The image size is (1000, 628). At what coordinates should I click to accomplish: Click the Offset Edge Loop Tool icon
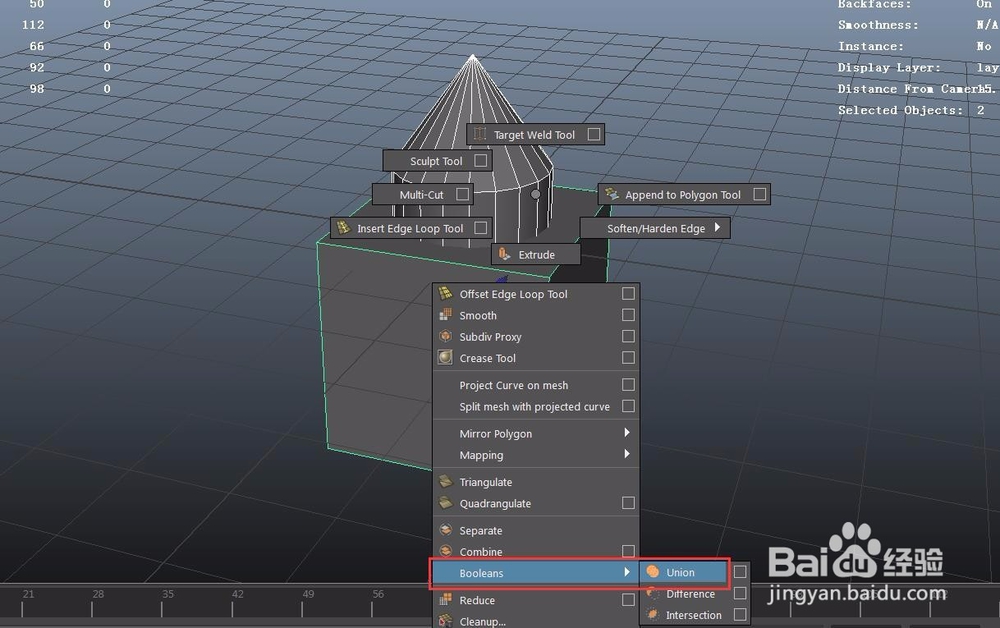pyautogui.click(x=445, y=293)
